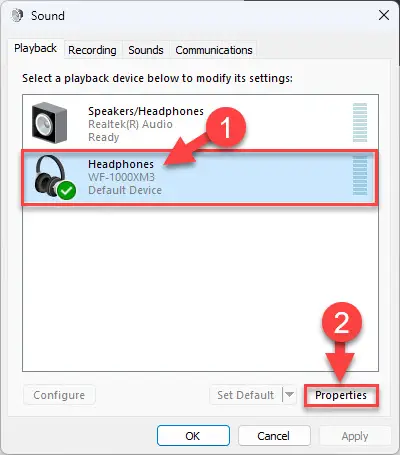This screenshot has height=455, width=400.
Task: Click the green default-device checkmark badge
Action: [x=67, y=190]
